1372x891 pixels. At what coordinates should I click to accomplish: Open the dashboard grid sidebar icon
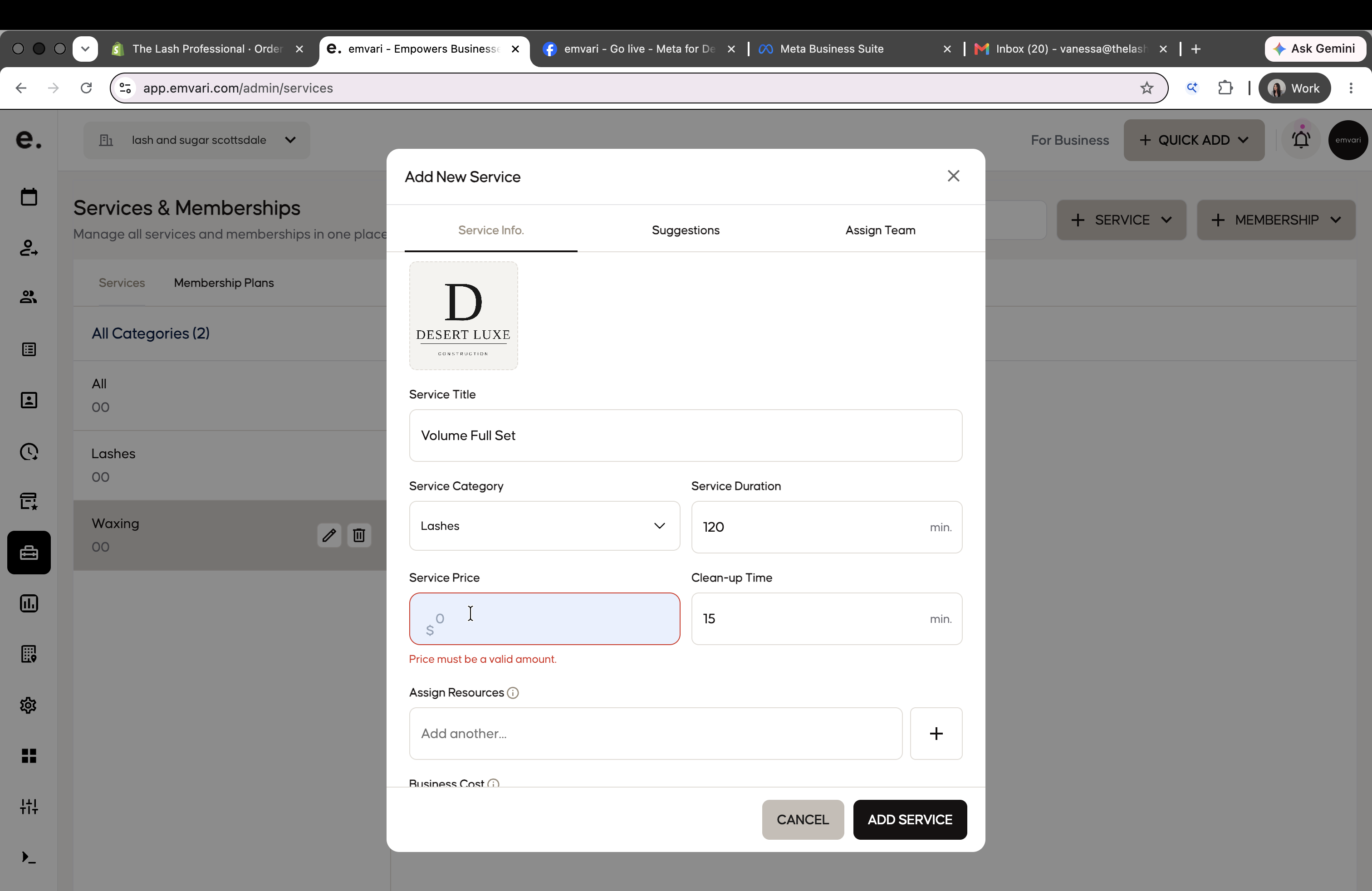tap(29, 755)
